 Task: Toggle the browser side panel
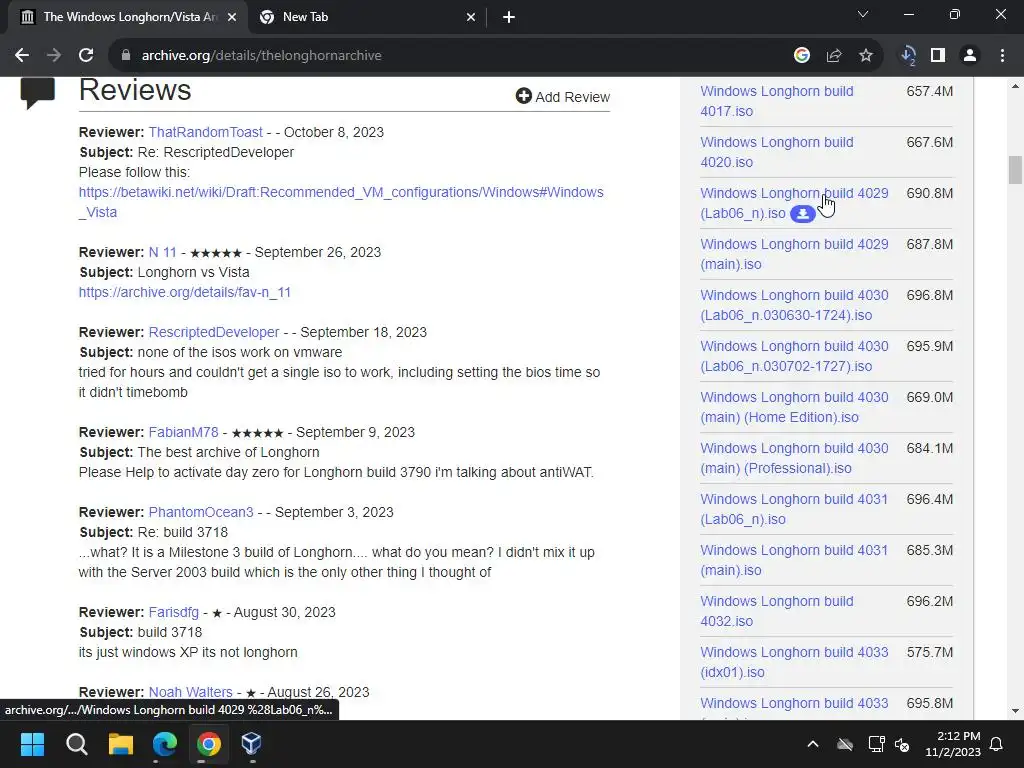point(938,56)
